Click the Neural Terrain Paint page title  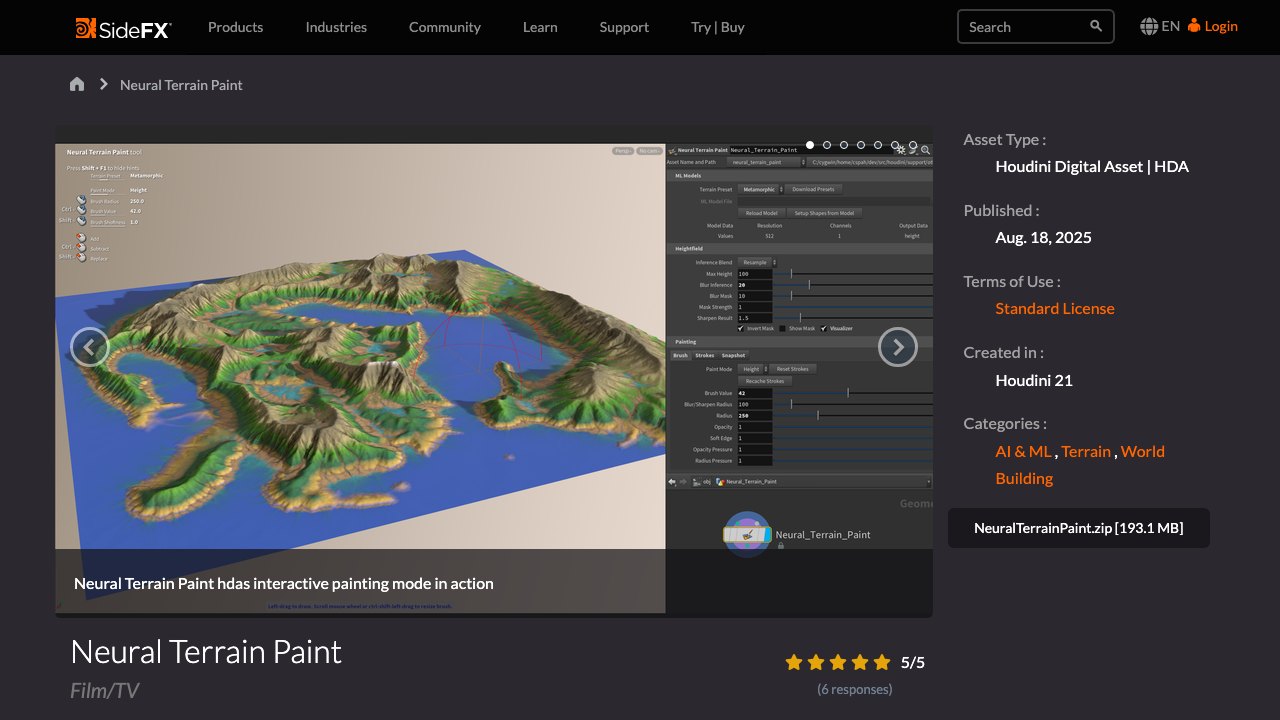click(x=206, y=652)
